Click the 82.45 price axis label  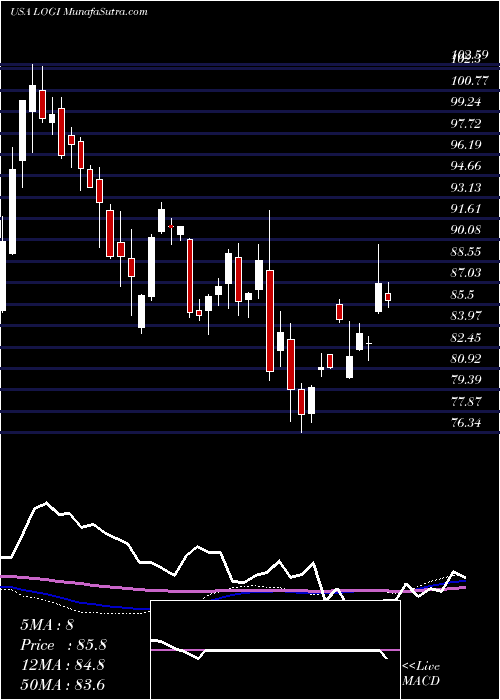466,337
